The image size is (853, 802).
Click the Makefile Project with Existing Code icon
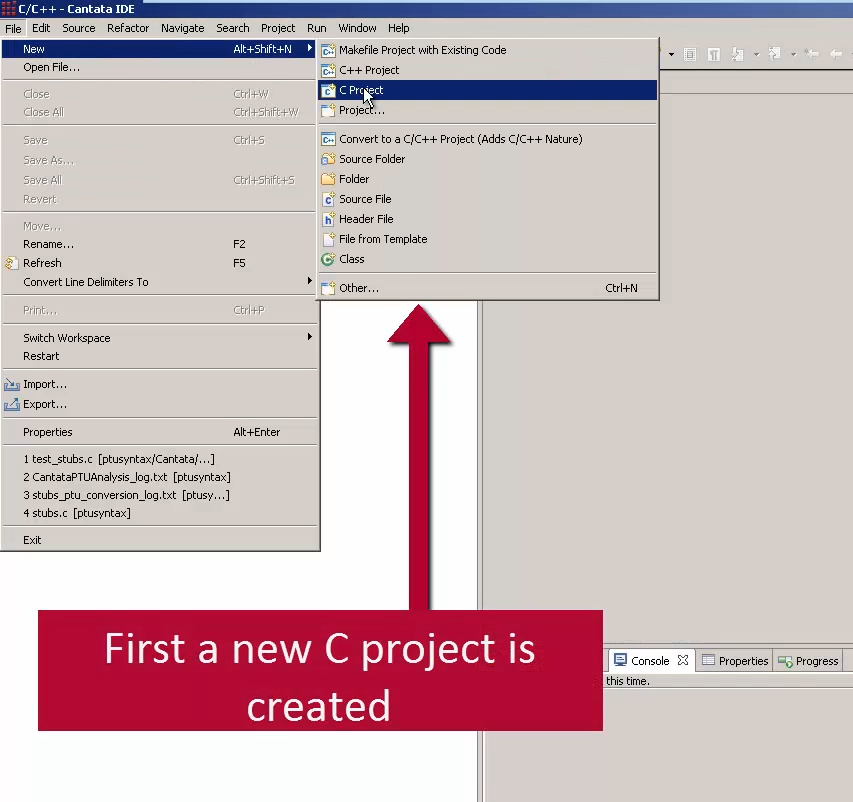328,50
